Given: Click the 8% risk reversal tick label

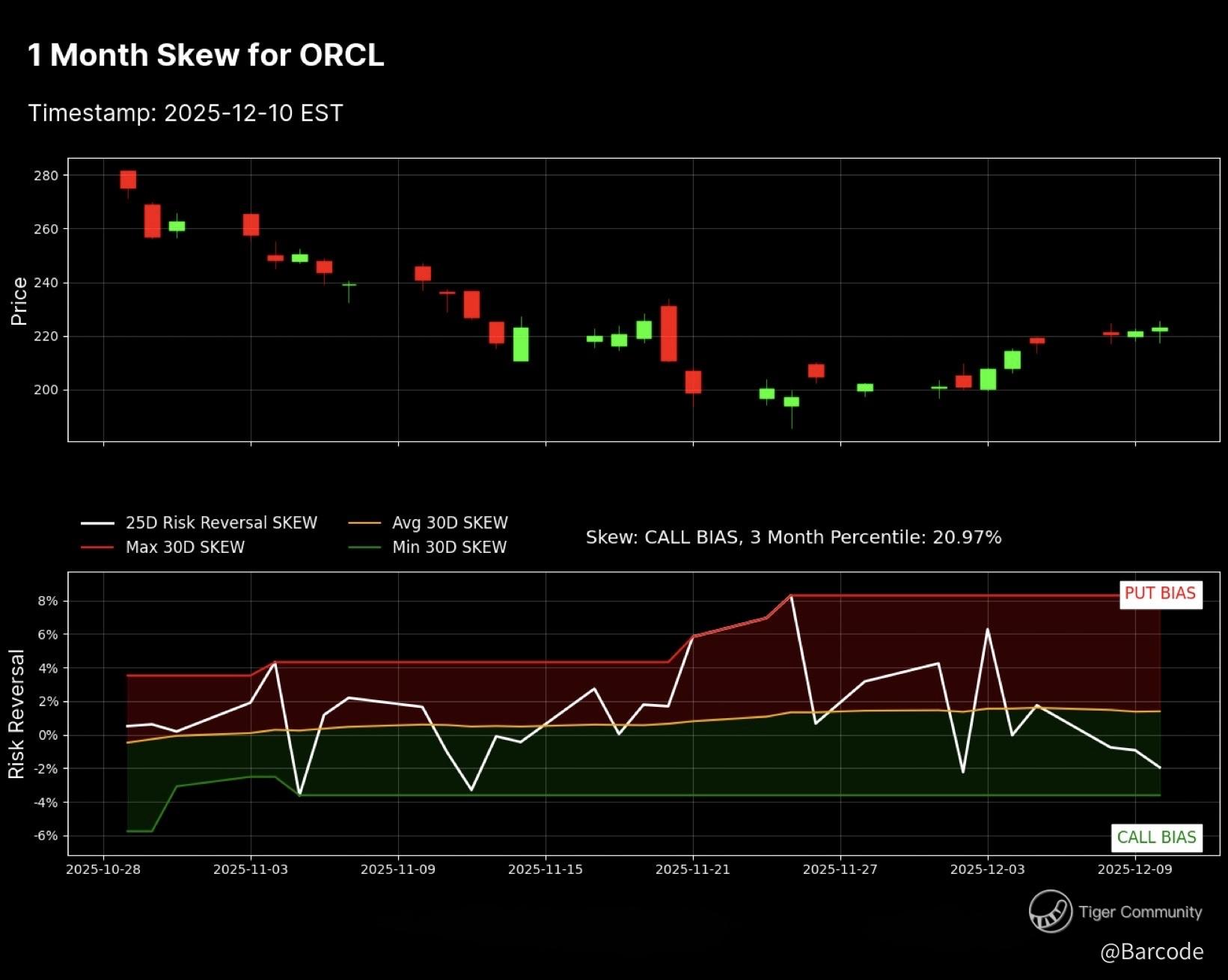Looking at the screenshot, I should pos(48,601).
